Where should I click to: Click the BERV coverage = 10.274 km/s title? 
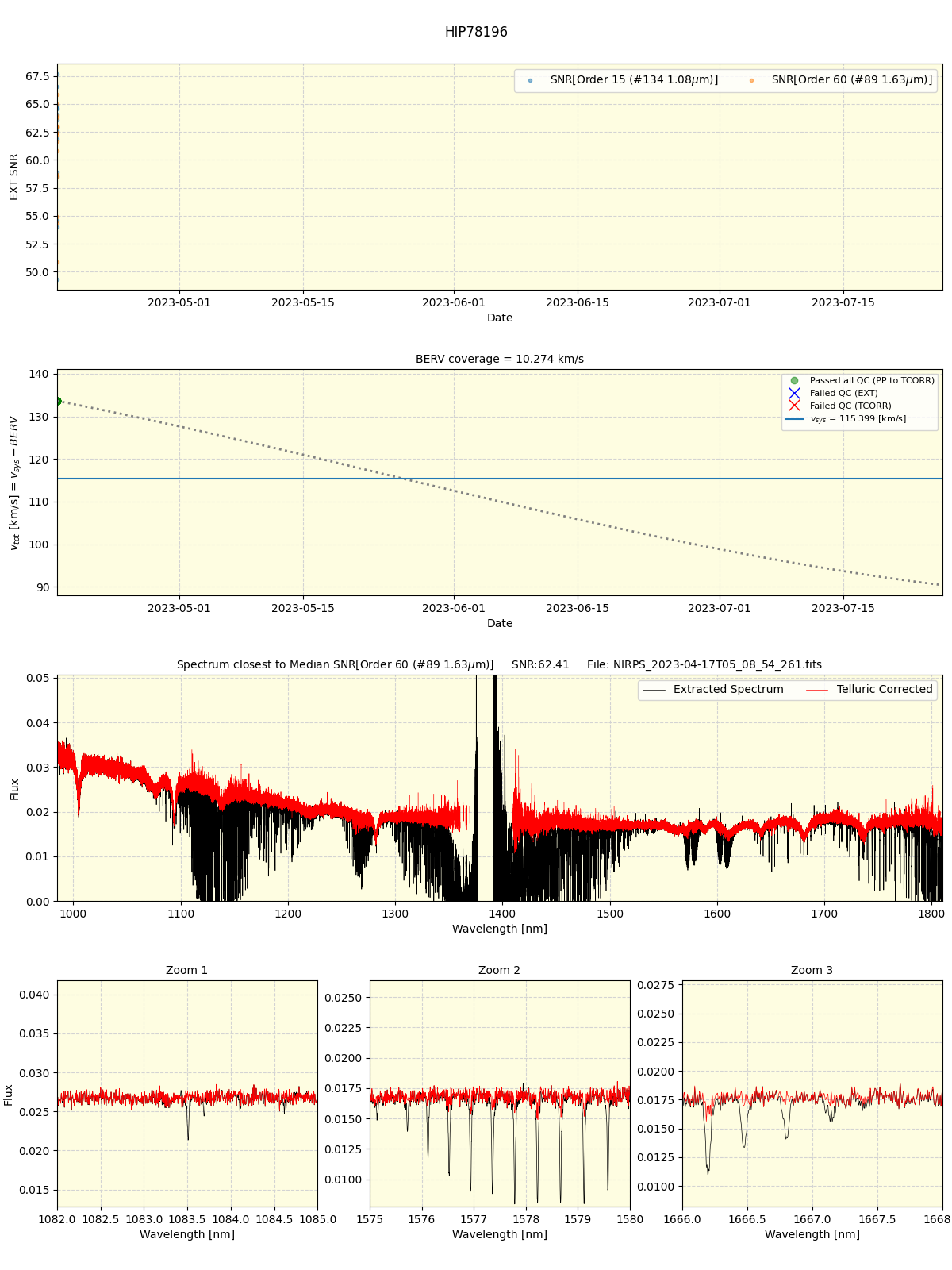tap(500, 359)
